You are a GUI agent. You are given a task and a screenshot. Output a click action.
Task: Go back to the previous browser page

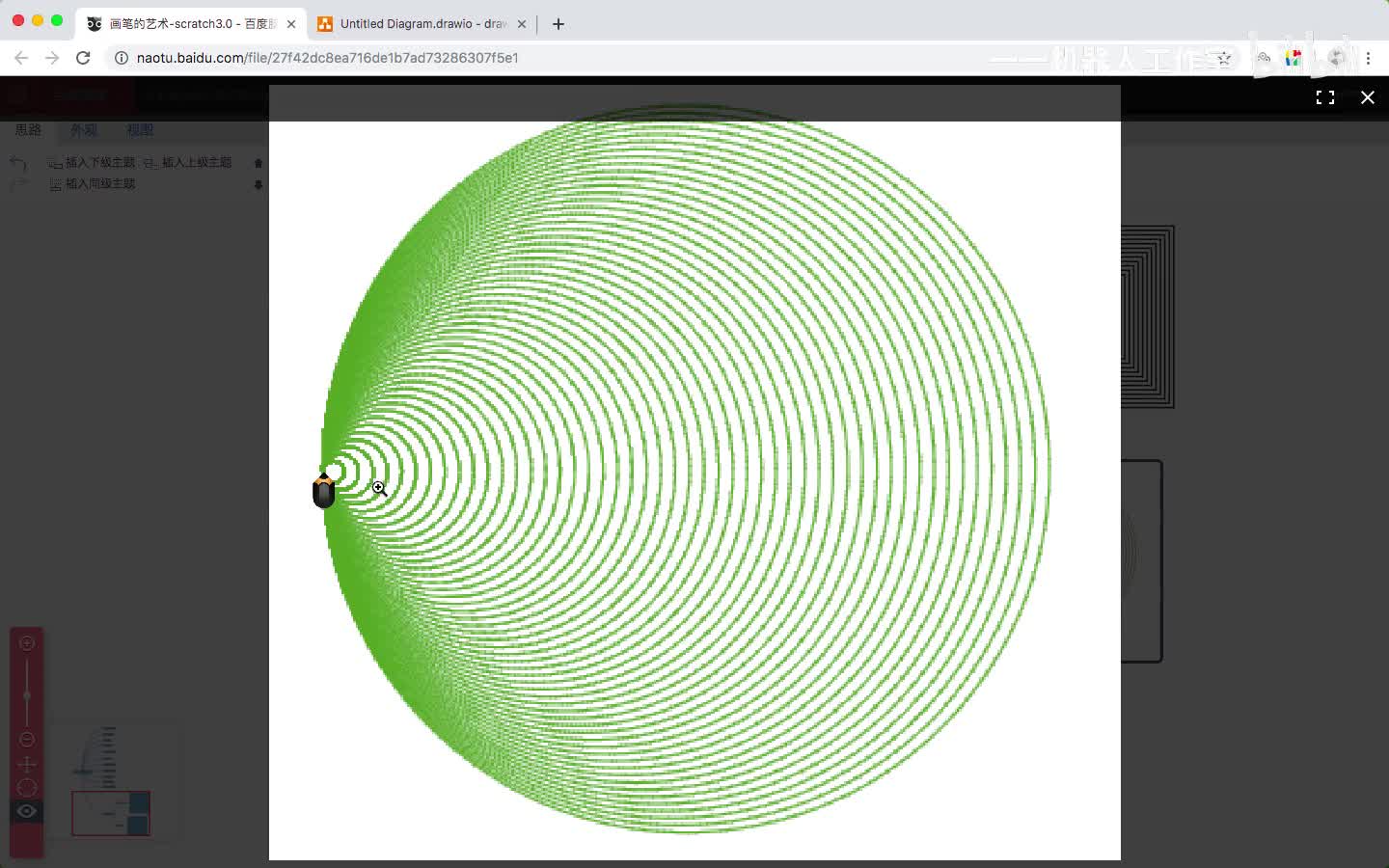pyautogui.click(x=21, y=58)
